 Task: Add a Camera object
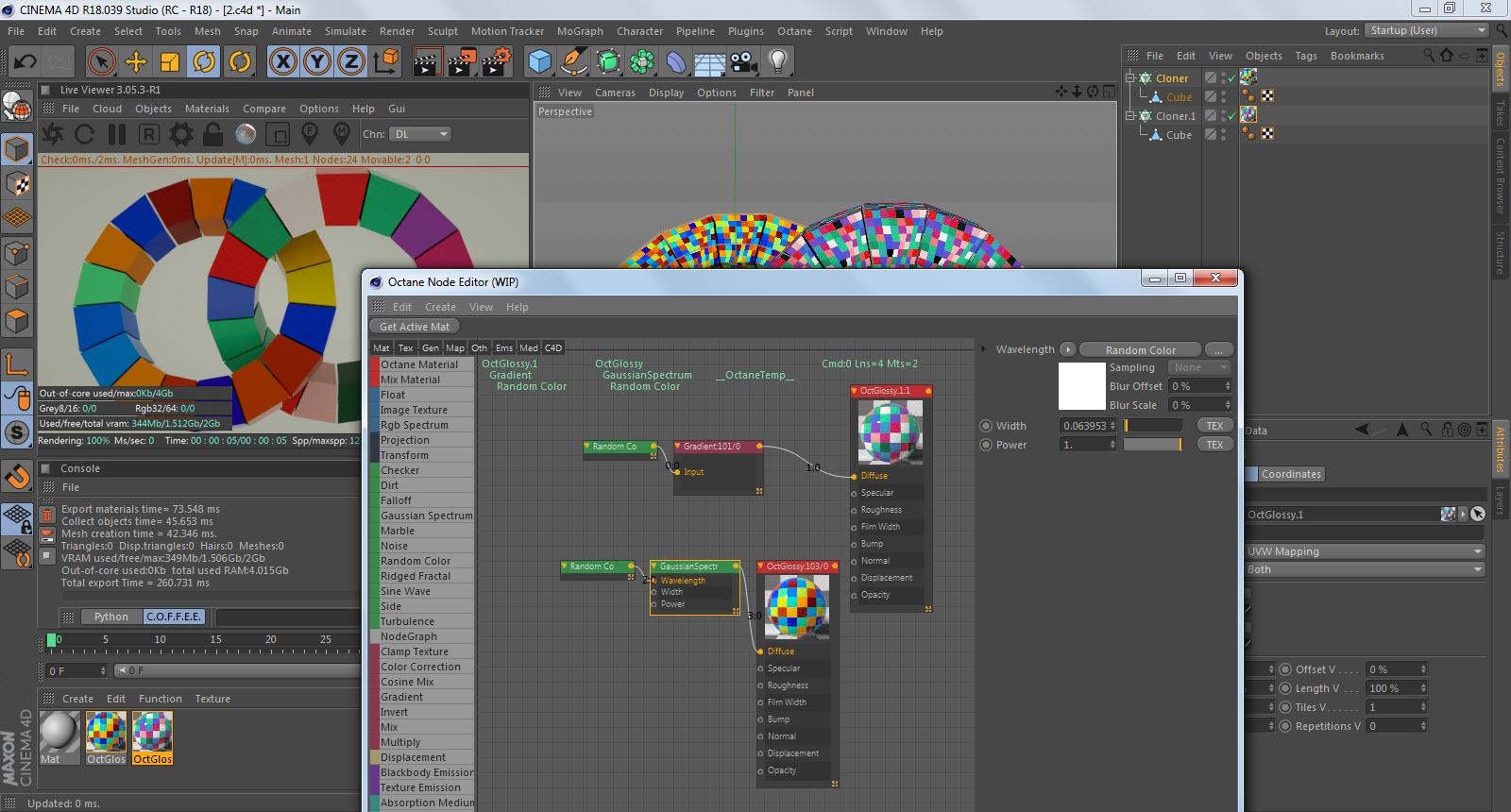744,62
